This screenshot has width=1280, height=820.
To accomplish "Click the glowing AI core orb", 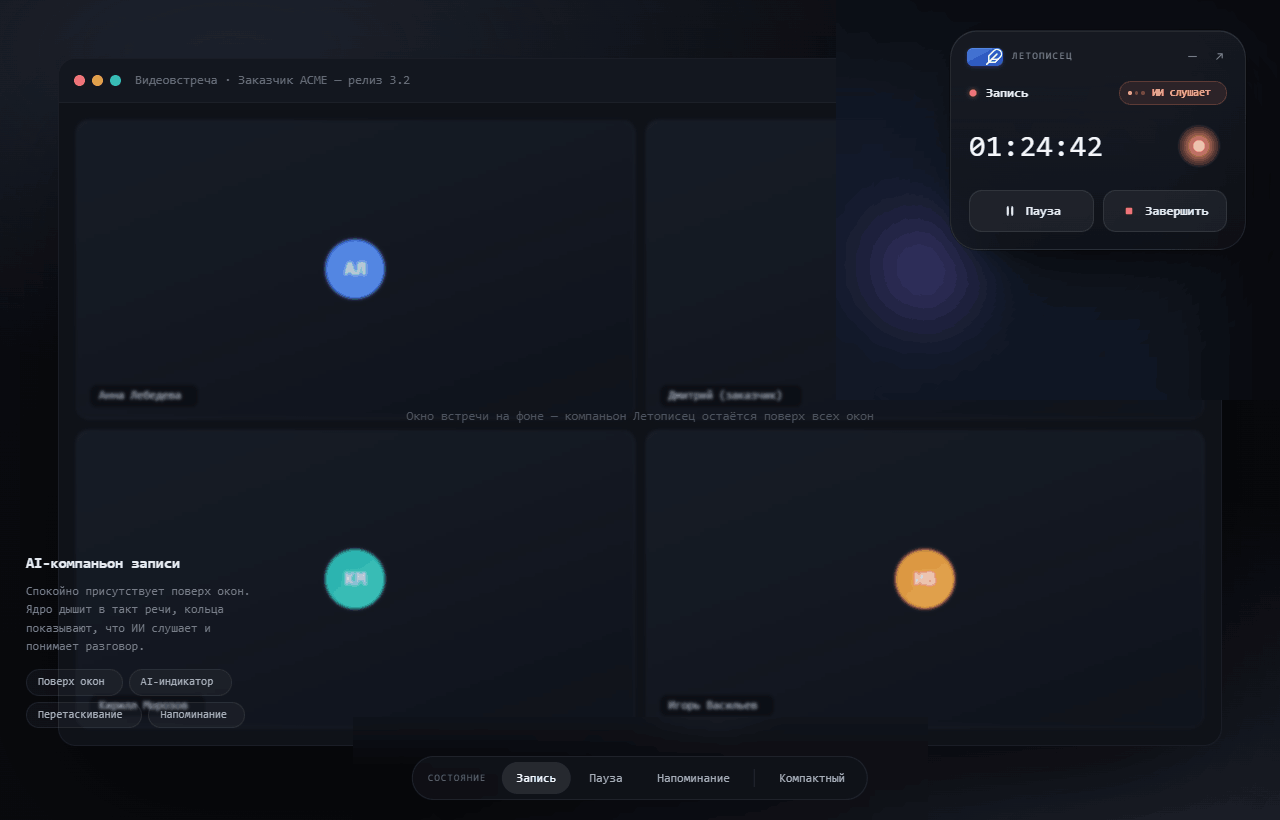I will tap(1198, 146).
